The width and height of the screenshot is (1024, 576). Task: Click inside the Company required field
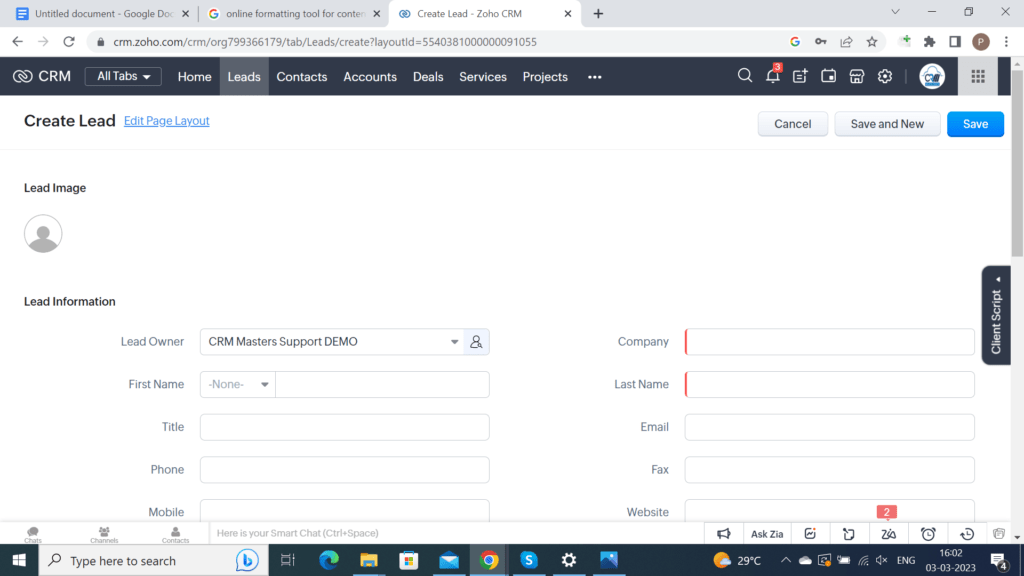pos(829,341)
